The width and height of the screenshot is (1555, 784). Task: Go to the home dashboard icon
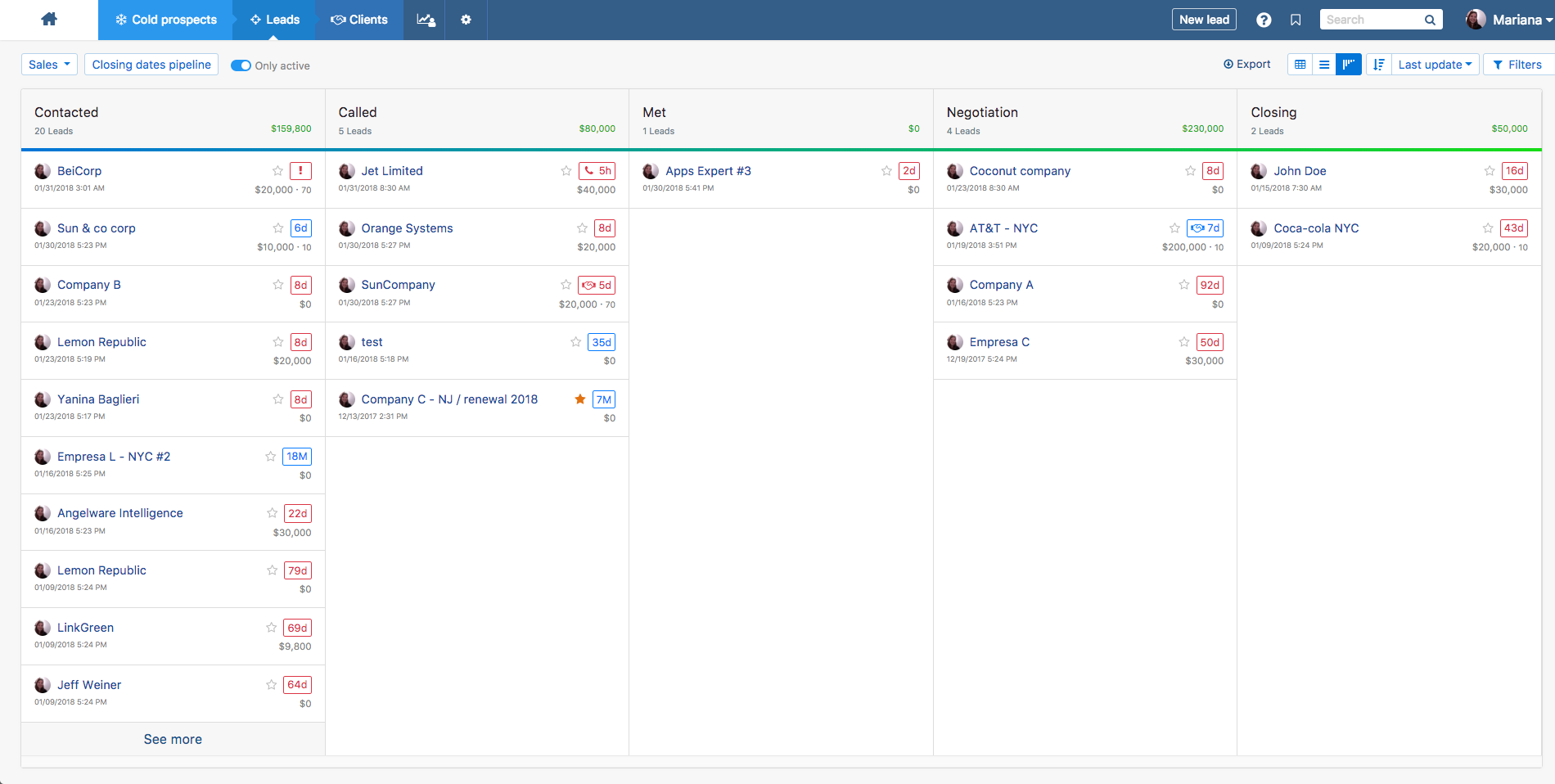(49, 20)
